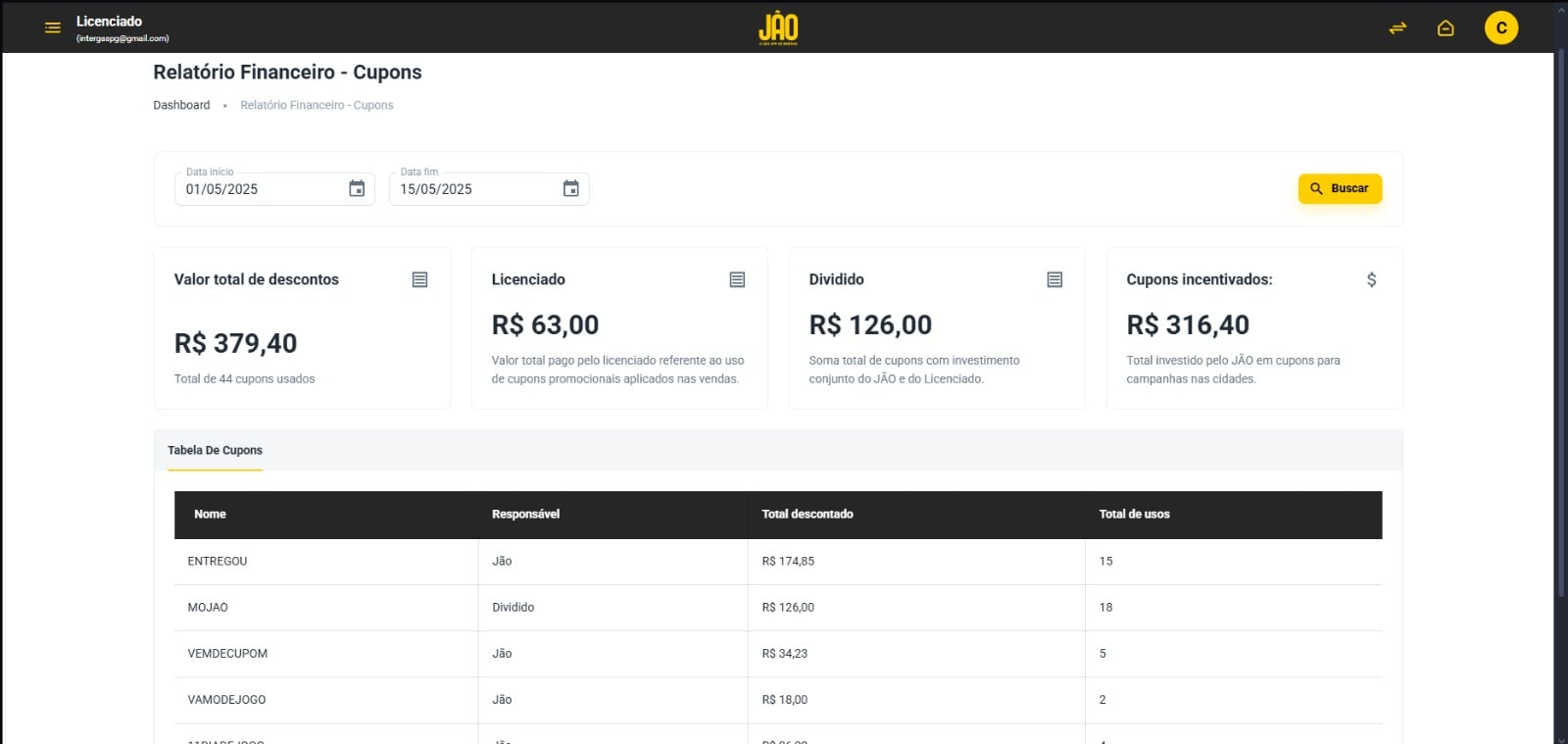Image resolution: width=1568 pixels, height=744 pixels.
Task: Click the Total descontado column header
Action: [808, 515]
